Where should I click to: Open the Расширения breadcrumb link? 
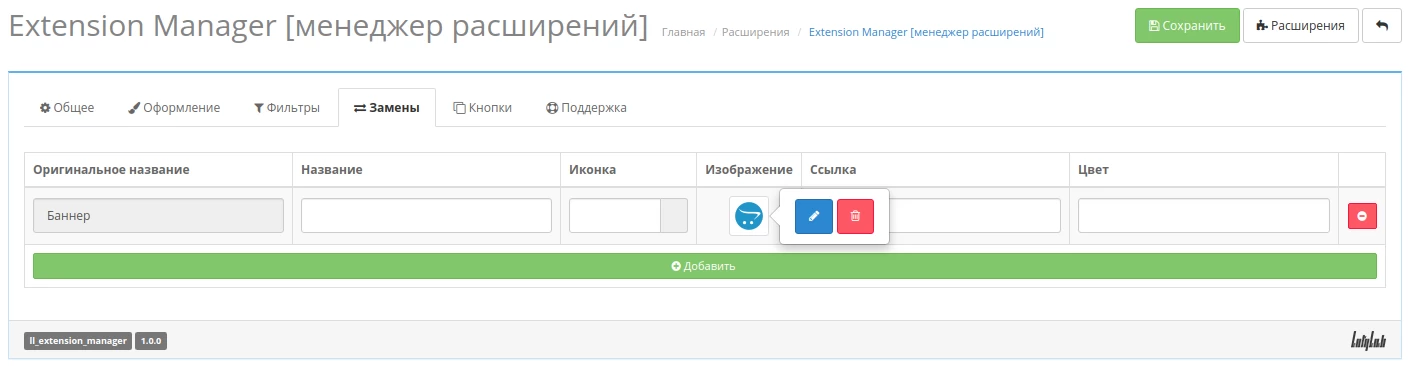click(x=756, y=32)
